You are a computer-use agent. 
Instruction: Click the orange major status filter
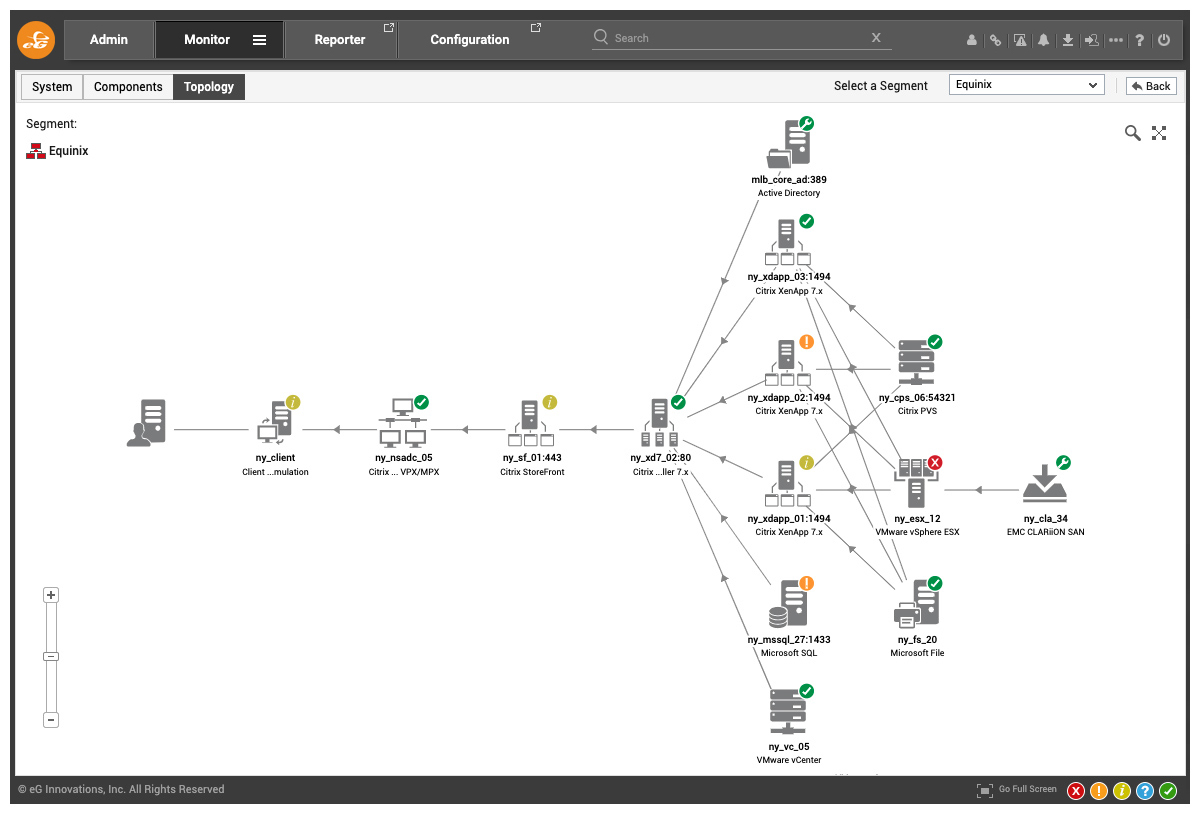1099,791
